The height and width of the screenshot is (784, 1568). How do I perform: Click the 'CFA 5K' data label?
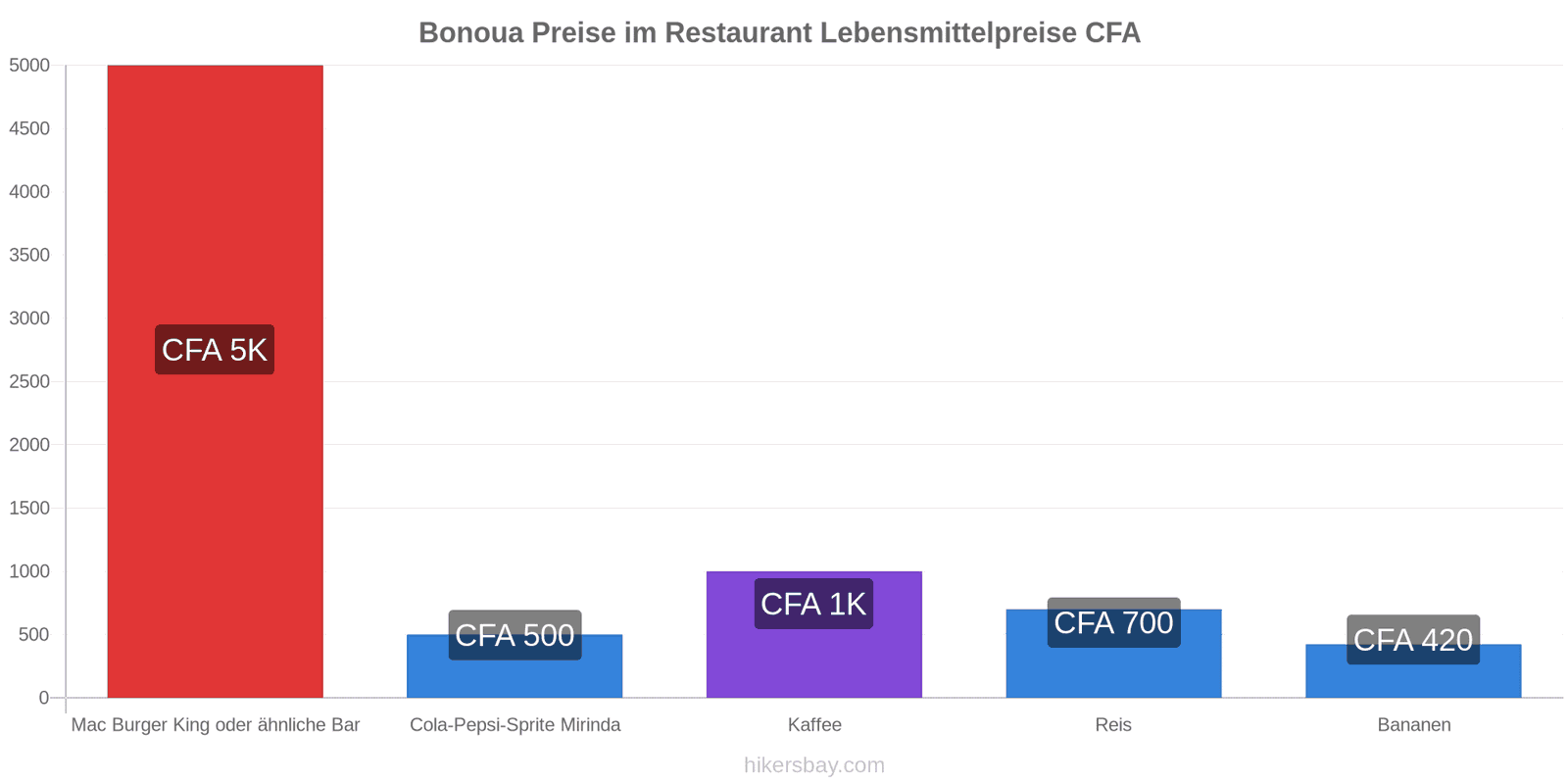(x=215, y=350)
